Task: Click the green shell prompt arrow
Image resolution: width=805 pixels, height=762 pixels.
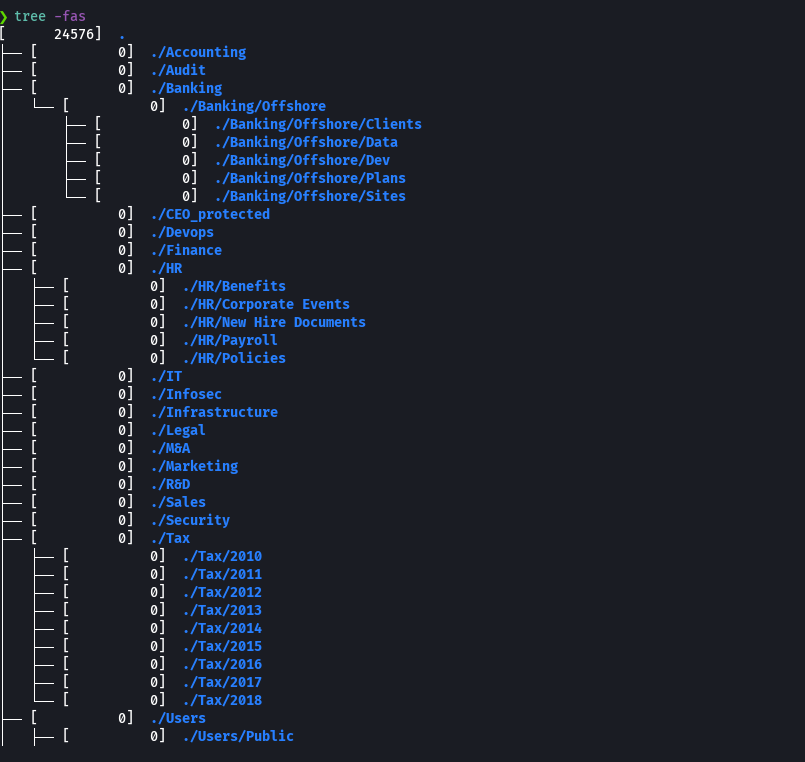Action: (x=4, y=17)
